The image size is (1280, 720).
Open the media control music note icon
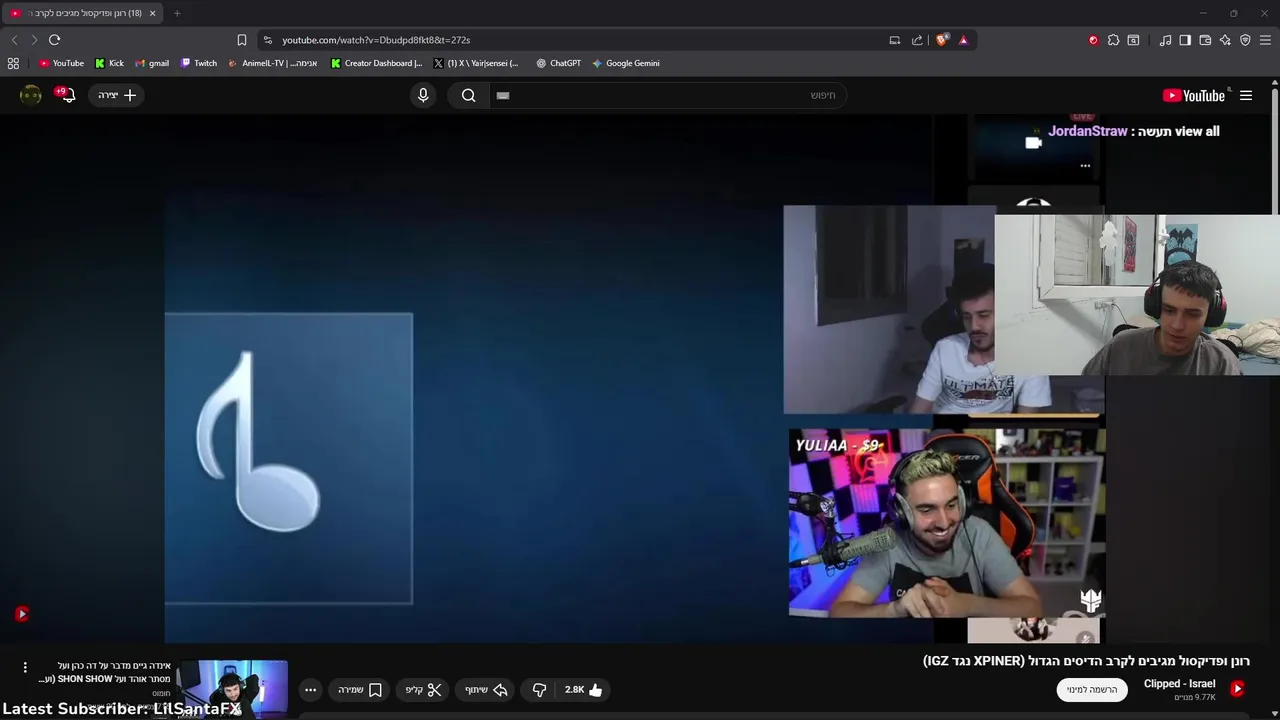(x=1165, y=40)
